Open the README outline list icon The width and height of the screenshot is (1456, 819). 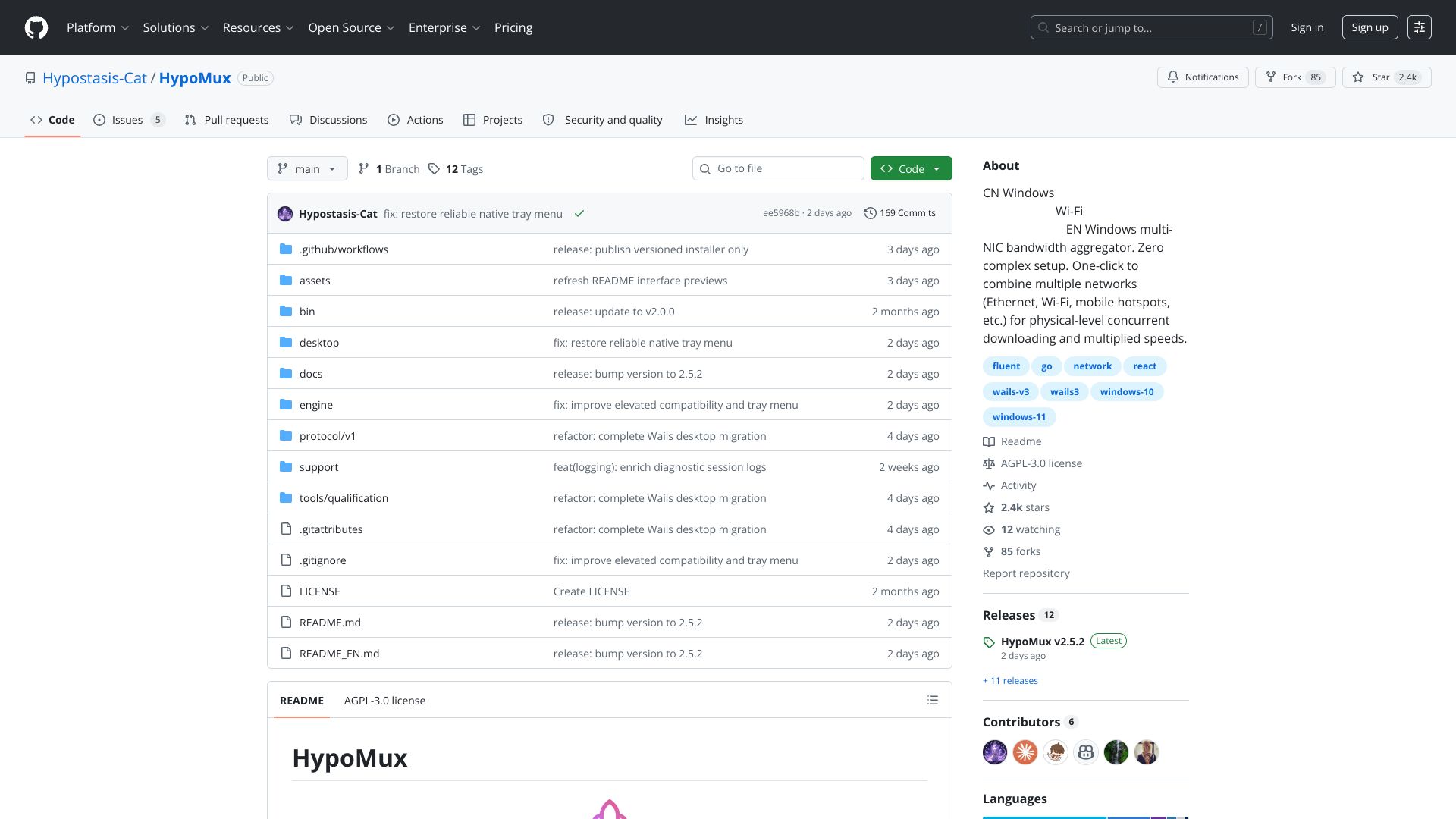[x=933, y=700]
